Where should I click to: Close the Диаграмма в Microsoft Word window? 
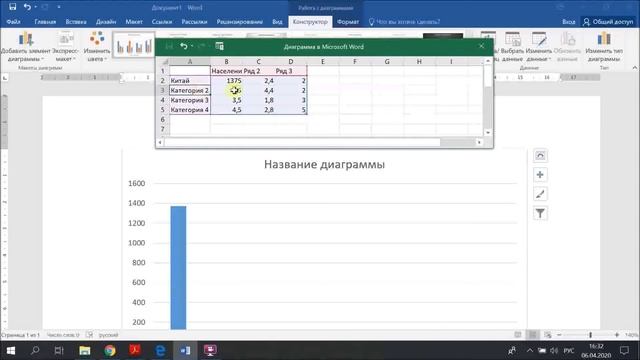coord(481,46)
